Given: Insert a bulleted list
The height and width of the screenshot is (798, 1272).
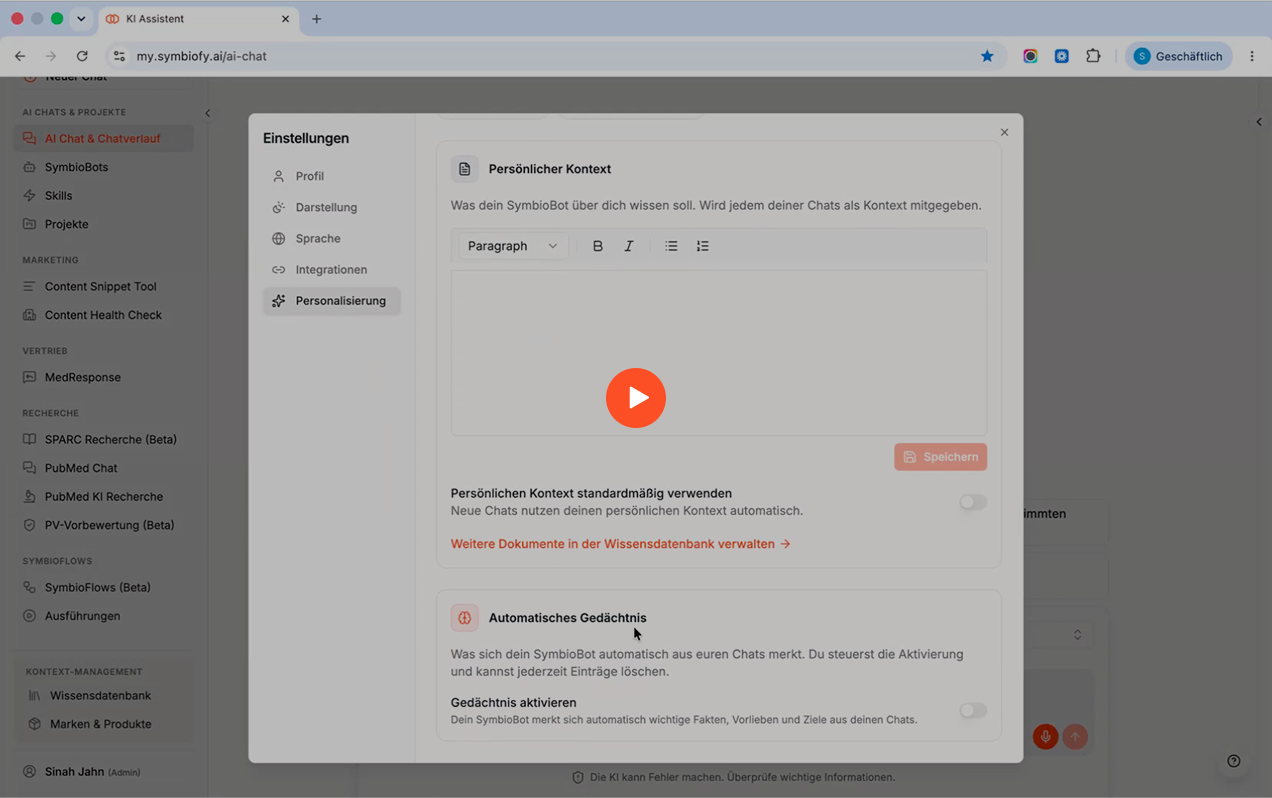Looking at the screenshot, I should 672,246.
